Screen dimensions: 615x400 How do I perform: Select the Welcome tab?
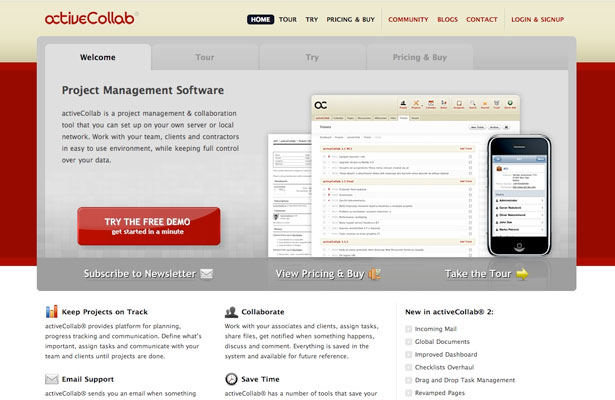(x=98, y=57)
